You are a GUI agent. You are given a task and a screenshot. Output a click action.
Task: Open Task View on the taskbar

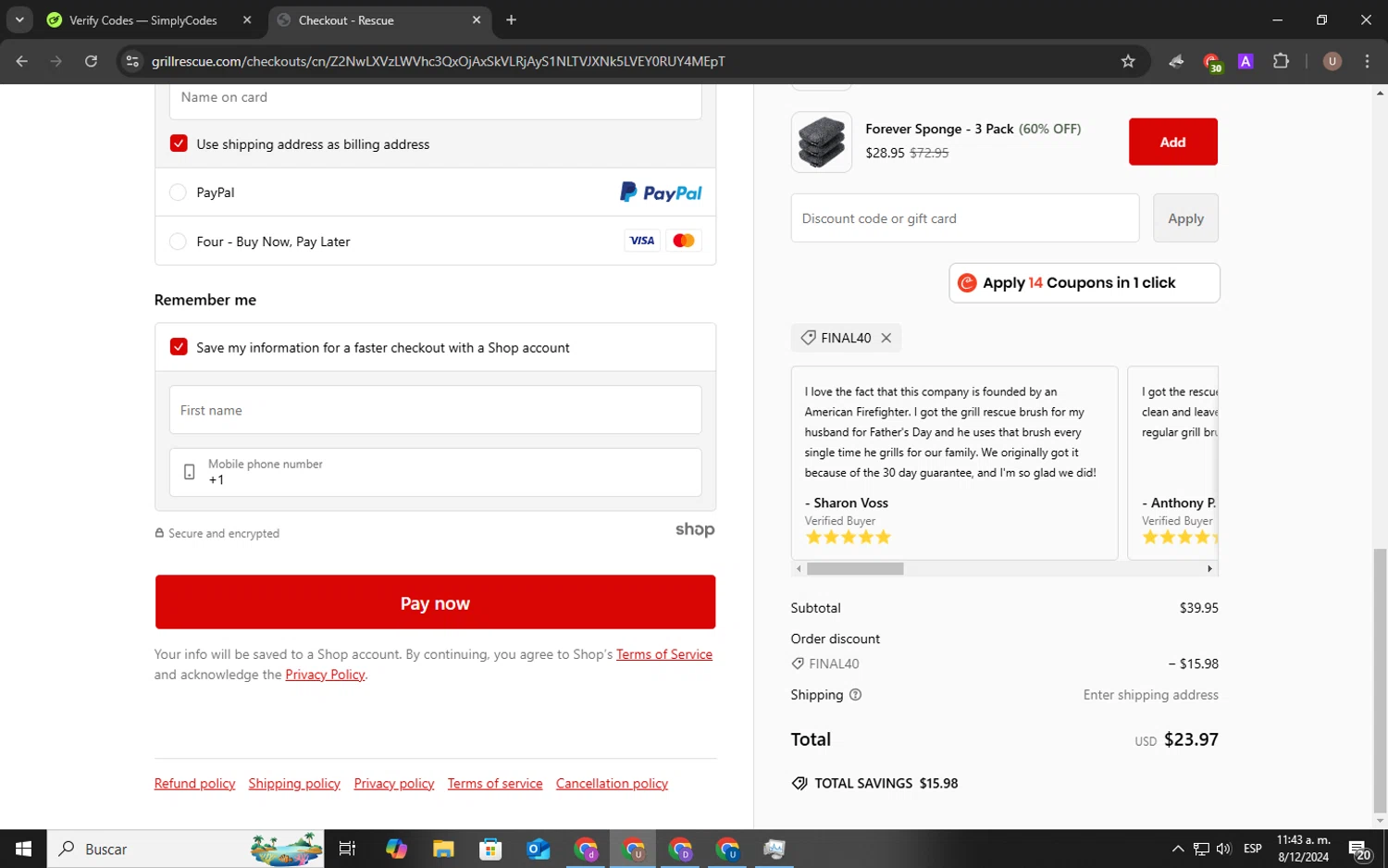pyautogui.click(x=348, y=849)
